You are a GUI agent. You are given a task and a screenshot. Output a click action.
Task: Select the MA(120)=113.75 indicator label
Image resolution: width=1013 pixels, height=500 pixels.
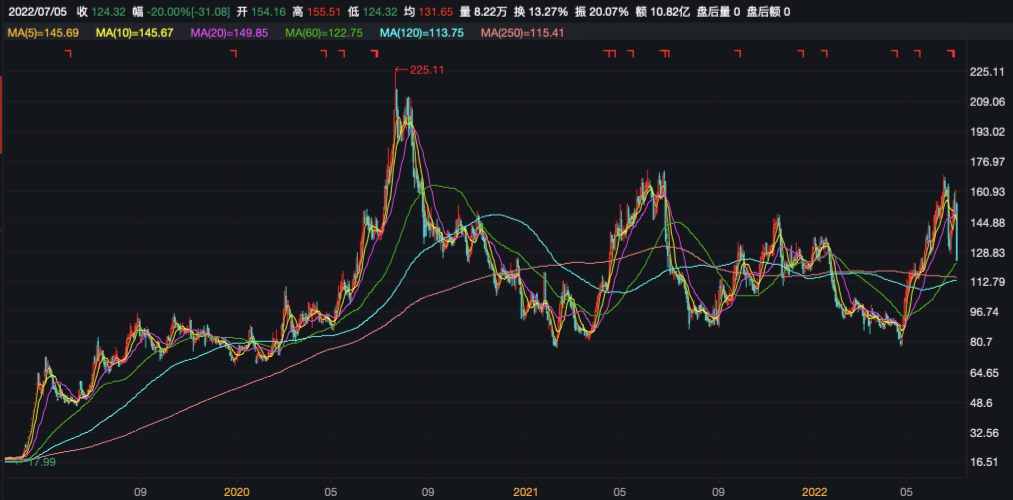point(421,32)
